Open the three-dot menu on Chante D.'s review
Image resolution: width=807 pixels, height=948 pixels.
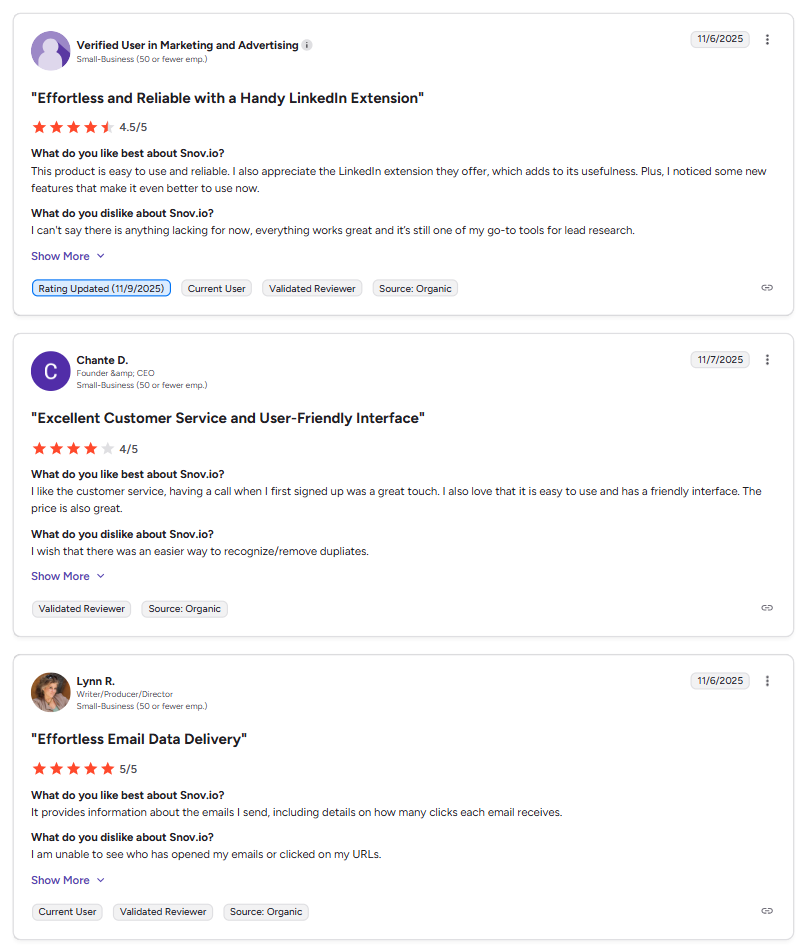click(767, 359)
